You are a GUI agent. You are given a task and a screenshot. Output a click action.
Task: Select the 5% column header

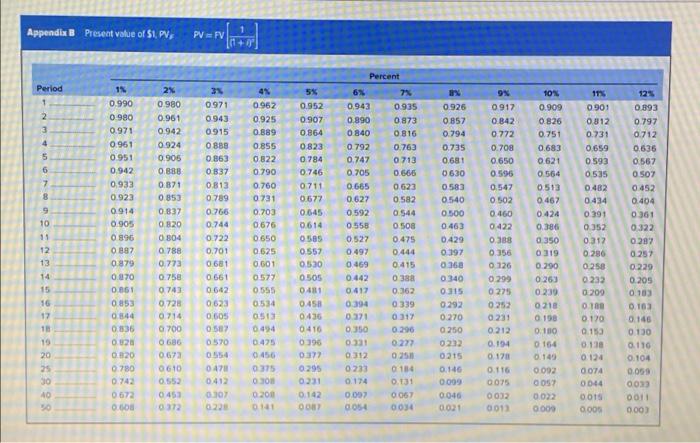[312, 92]
